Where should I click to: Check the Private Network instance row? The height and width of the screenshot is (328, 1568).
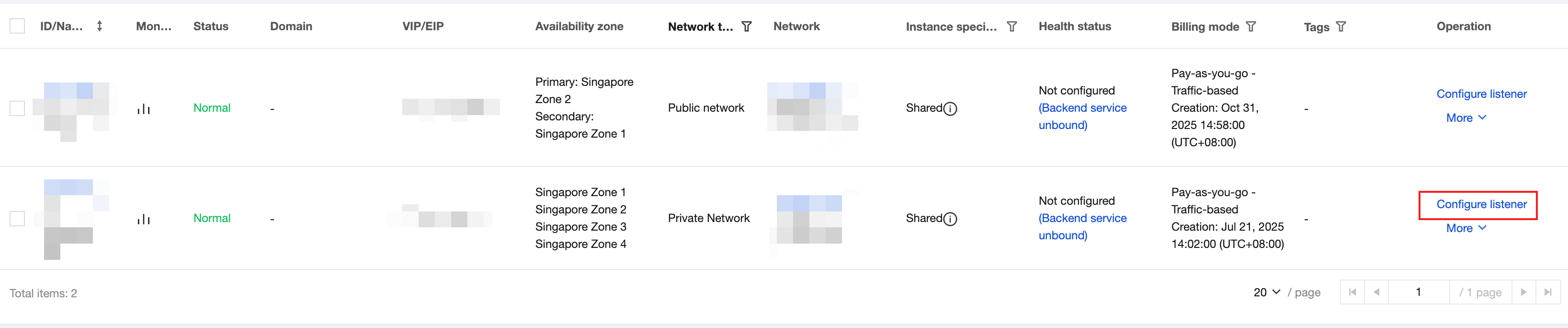[x=17, y=219]
